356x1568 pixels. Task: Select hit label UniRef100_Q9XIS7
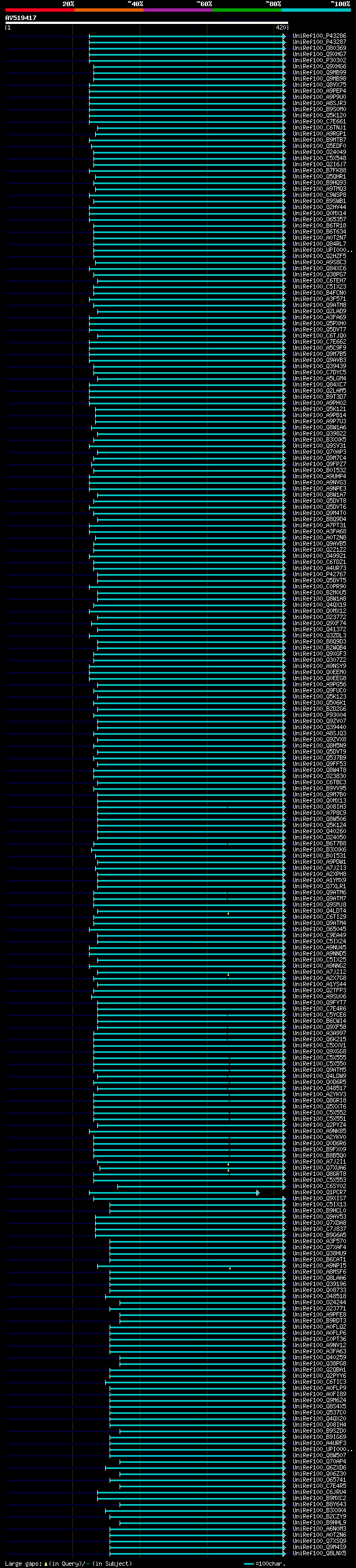coord(319,1199)
